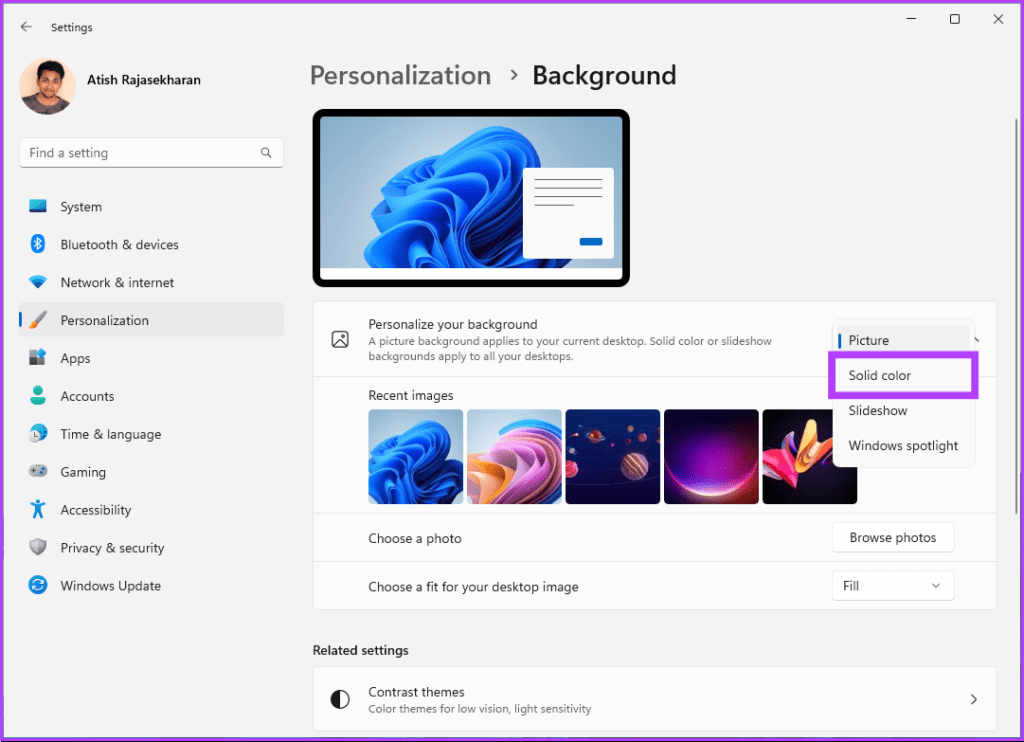Image resolution: width=1024 pixels, height=742 pixels.
Task: Click Browse photos button
Action: pyautogui.click(x=893, y=538)
